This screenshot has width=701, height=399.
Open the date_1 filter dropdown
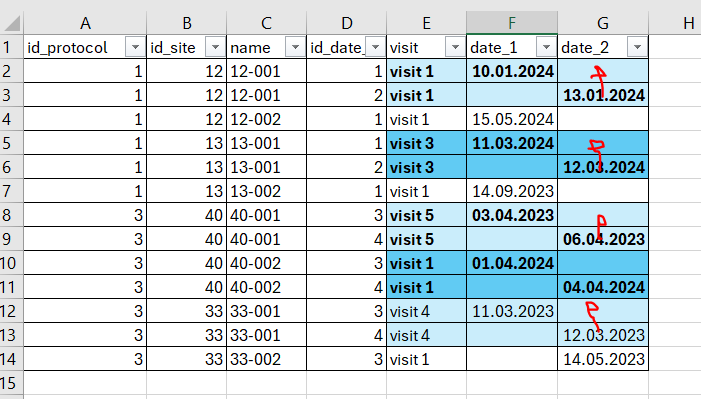coord(546,47)
